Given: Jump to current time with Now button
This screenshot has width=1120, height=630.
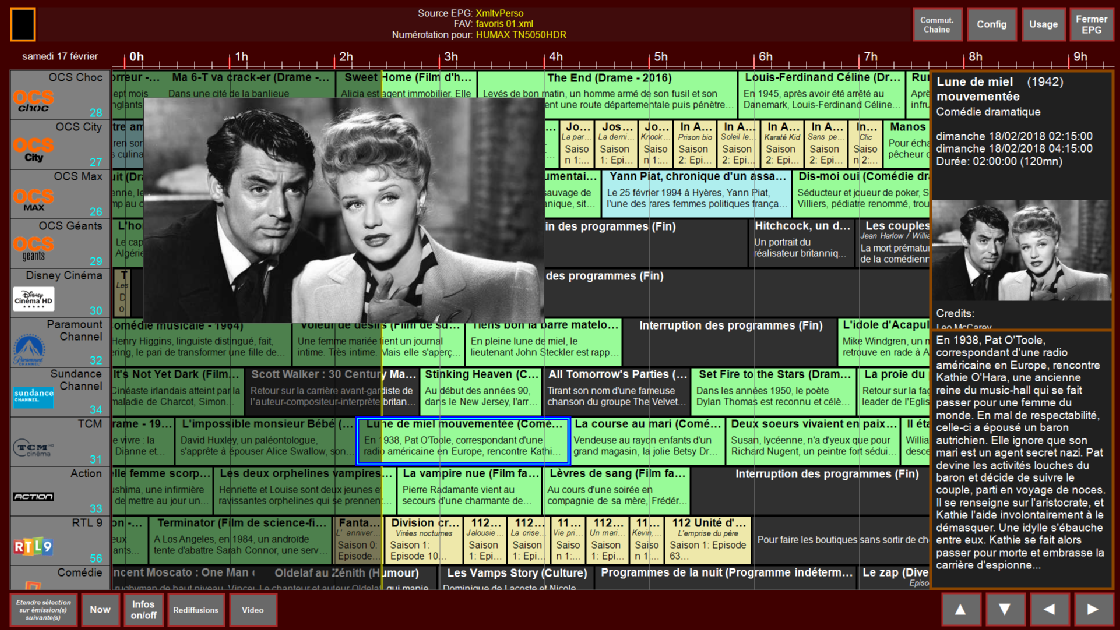Looking at the screenshot, I should (100, 609).
